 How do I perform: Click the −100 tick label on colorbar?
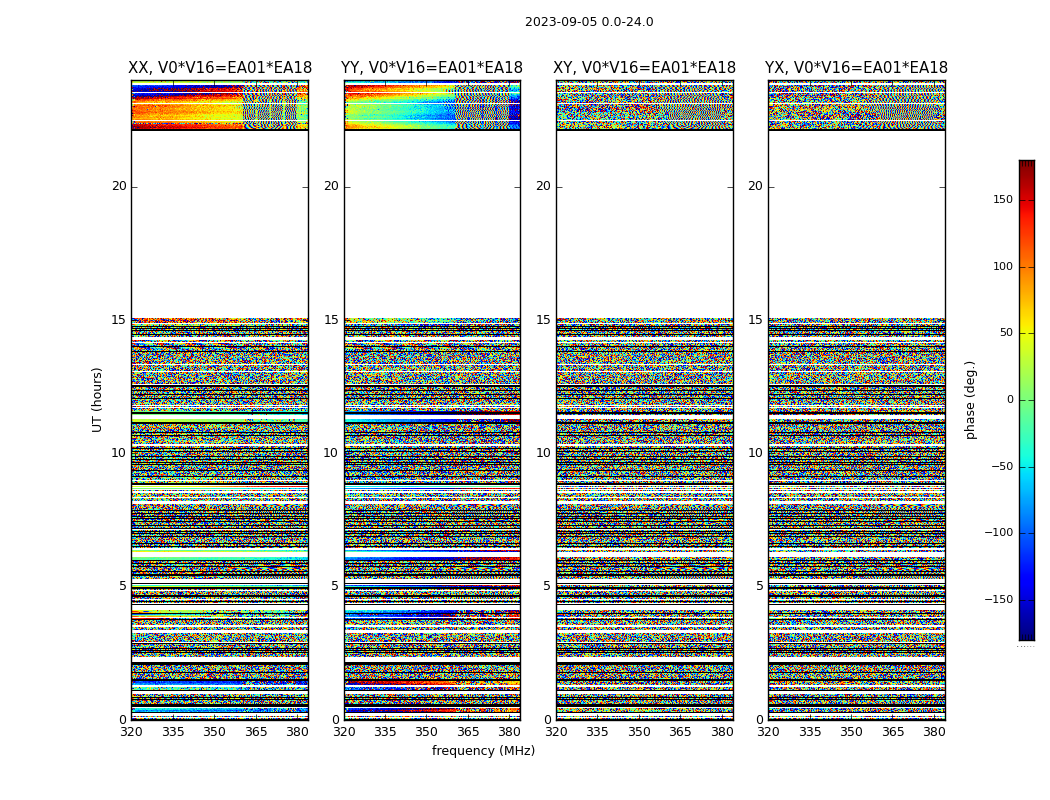[999, 532]
